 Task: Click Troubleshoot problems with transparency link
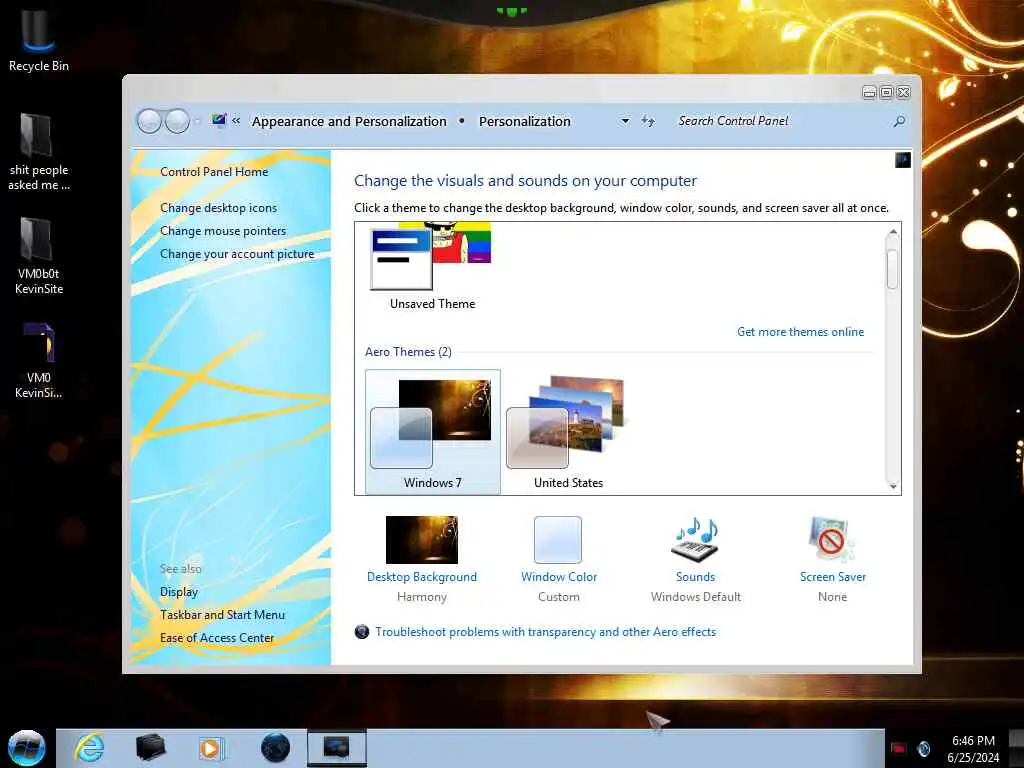point(545,632)
